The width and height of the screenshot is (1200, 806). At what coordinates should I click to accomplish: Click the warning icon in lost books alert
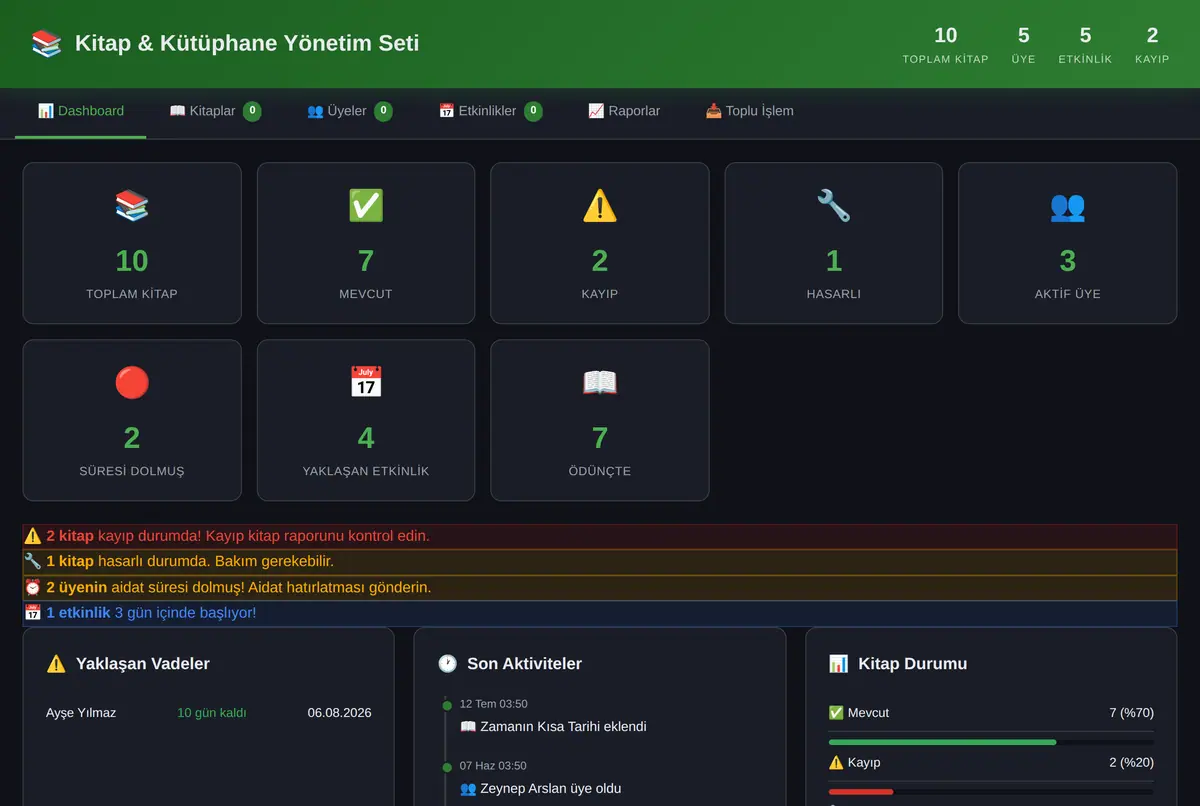click(x=33, y=536)
